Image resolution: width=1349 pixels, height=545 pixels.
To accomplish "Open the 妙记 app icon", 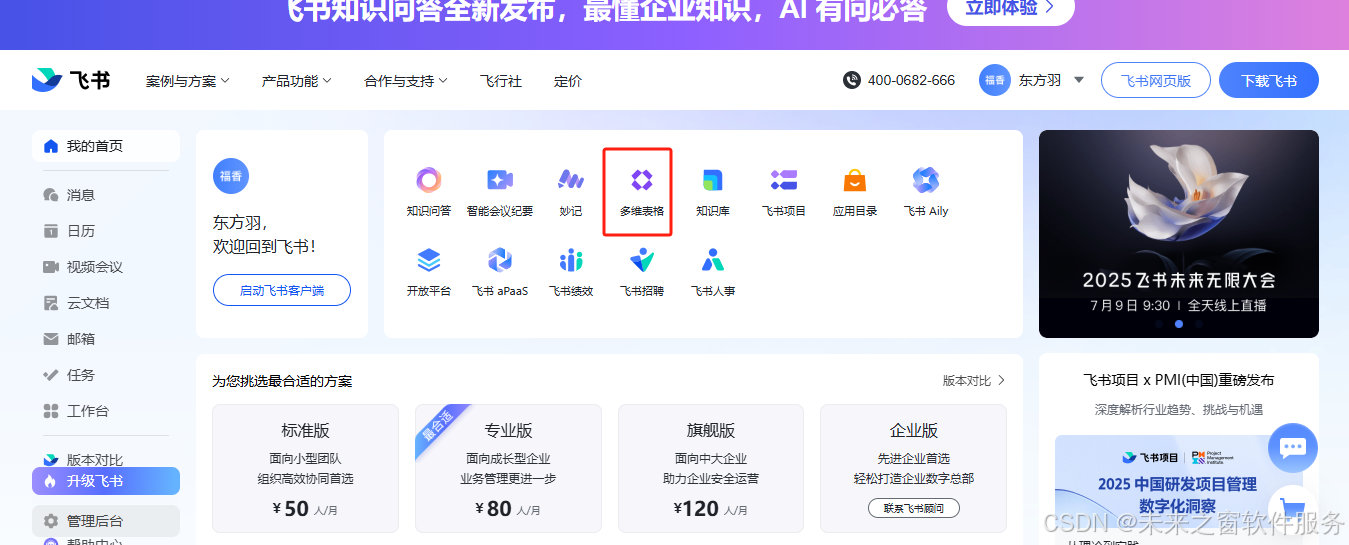I will coord(571,181).
